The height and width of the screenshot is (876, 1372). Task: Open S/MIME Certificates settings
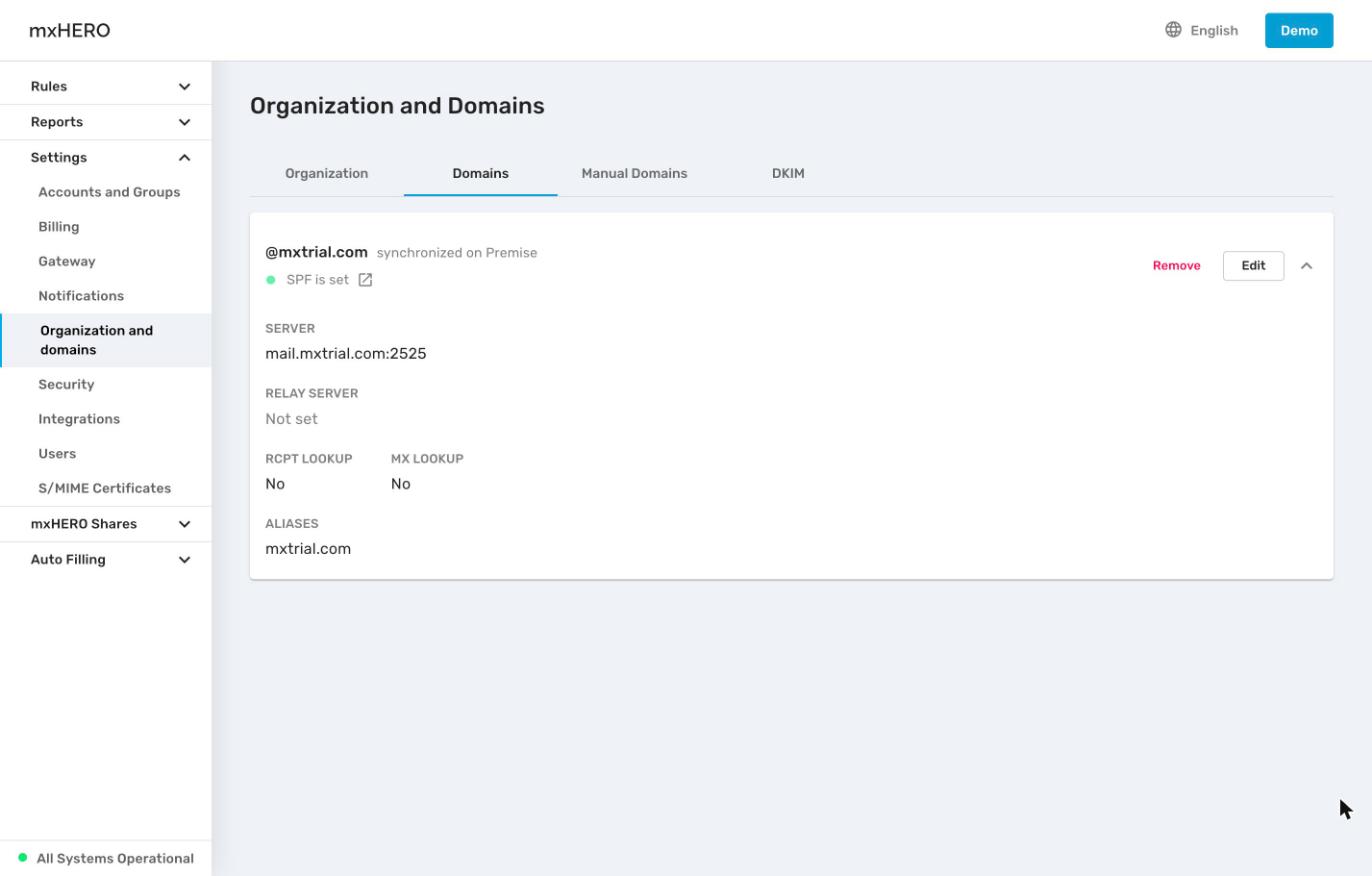click(x=105, y=488)
